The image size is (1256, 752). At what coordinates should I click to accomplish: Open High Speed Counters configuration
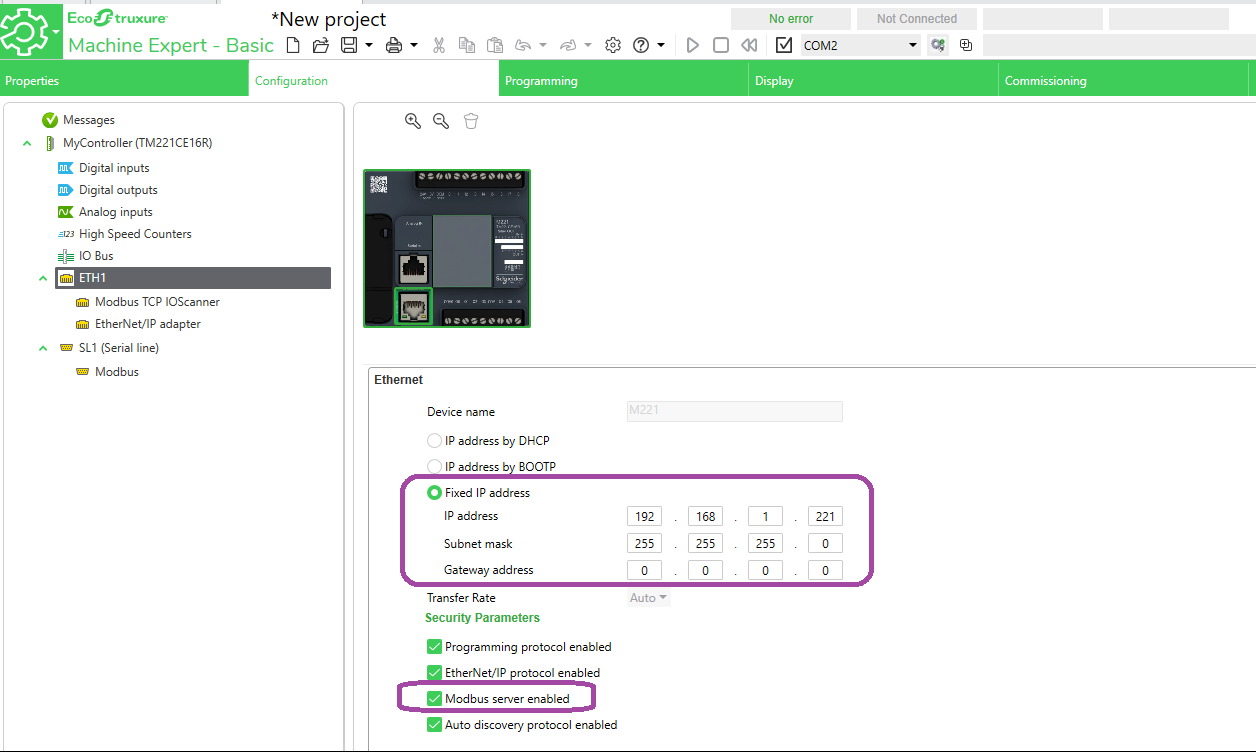135,234
